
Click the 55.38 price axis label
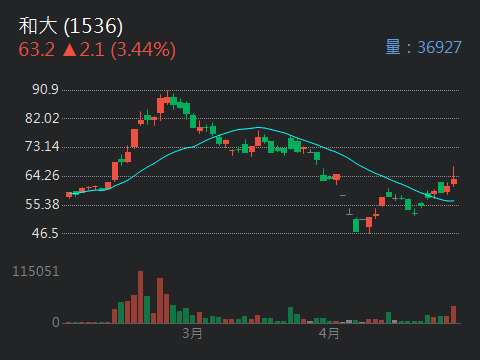[42, 204]
